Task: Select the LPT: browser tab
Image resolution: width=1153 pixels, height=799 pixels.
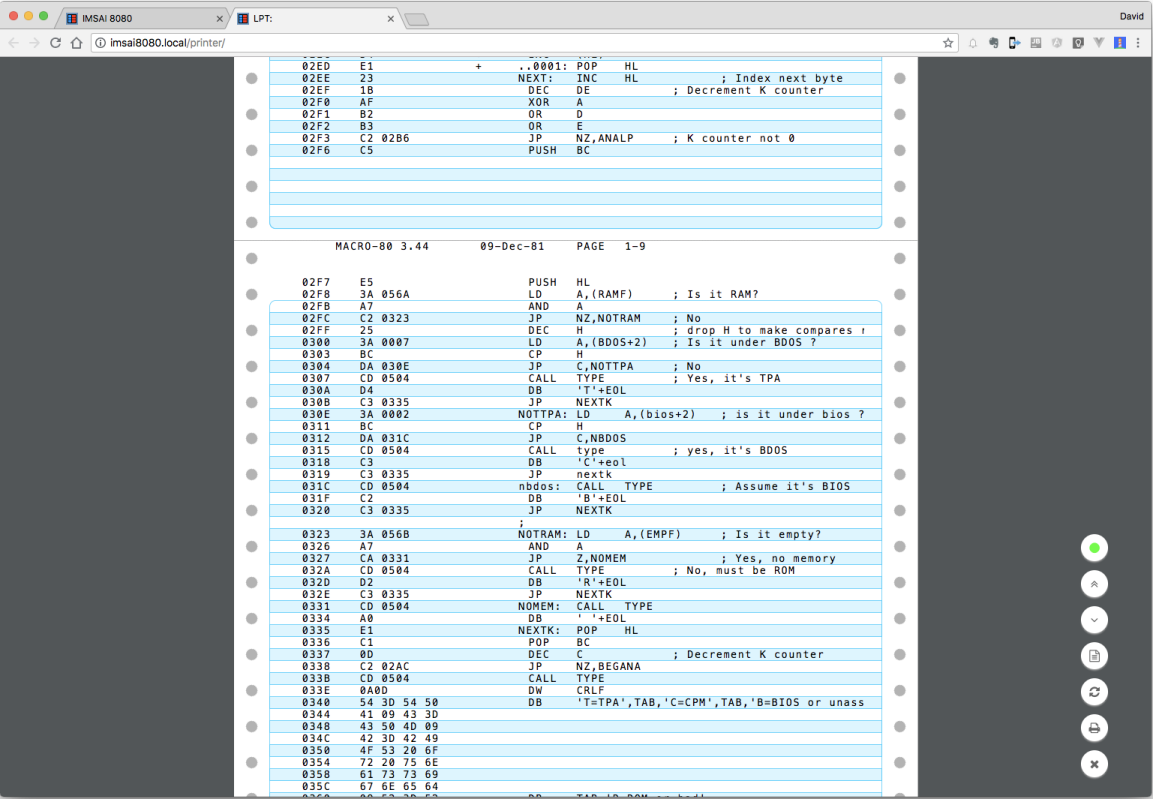Action: tap(310, 18)
